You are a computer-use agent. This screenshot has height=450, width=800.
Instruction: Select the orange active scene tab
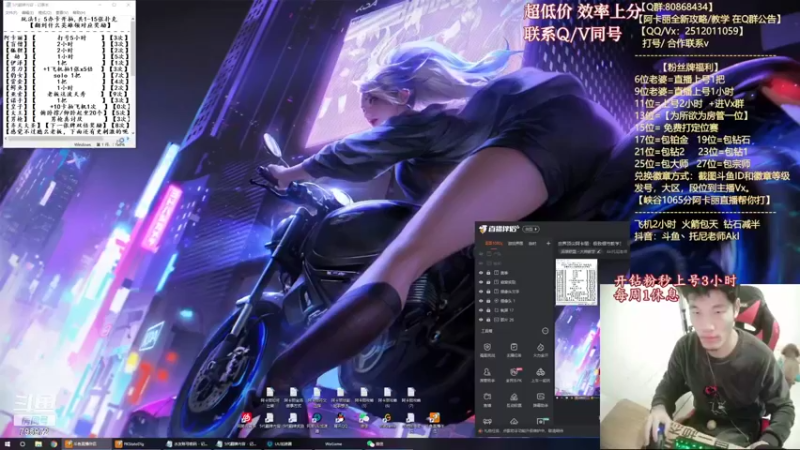point(494,243)
